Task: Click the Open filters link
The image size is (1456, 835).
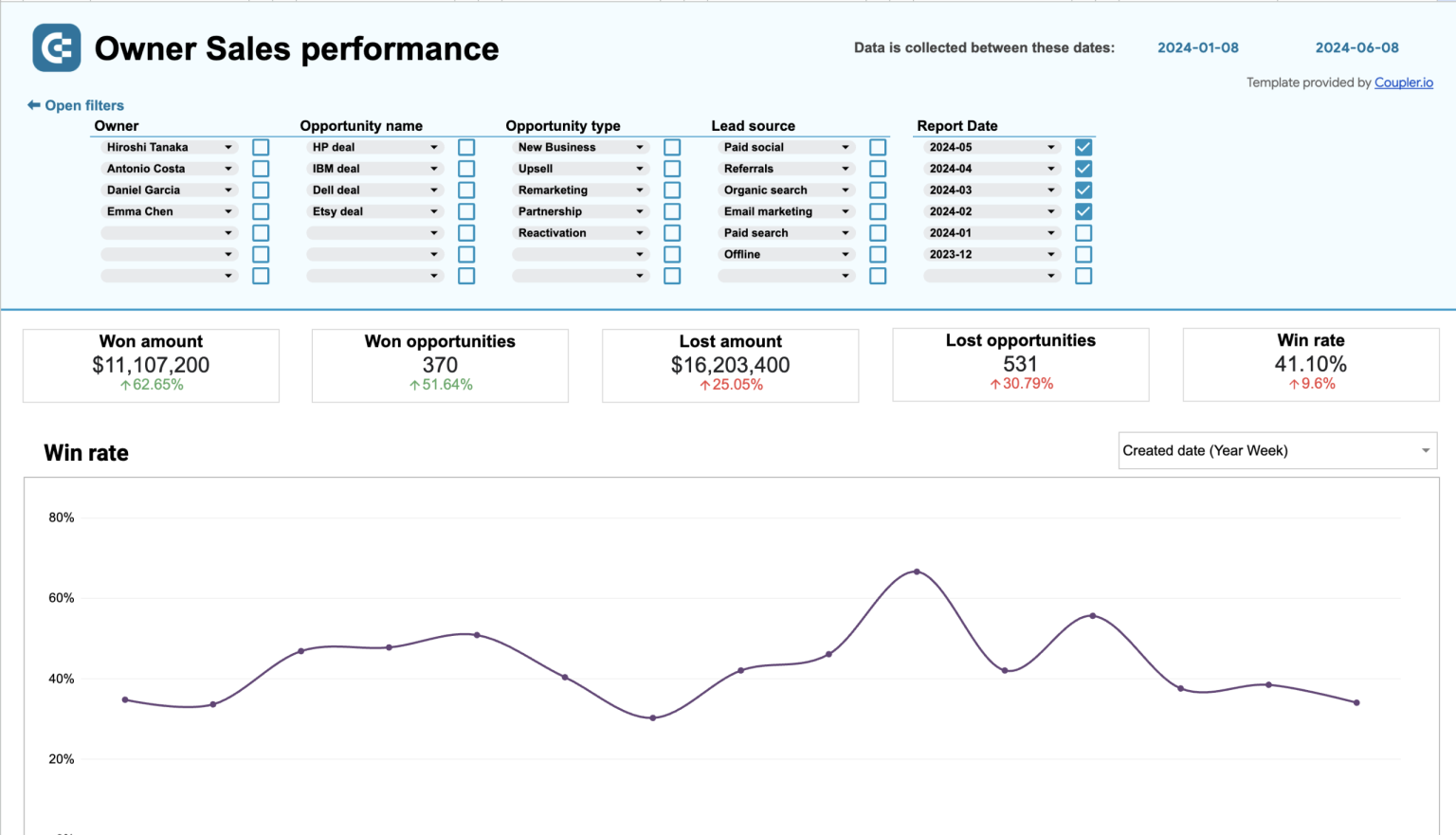Action: (x=83, y=104)
